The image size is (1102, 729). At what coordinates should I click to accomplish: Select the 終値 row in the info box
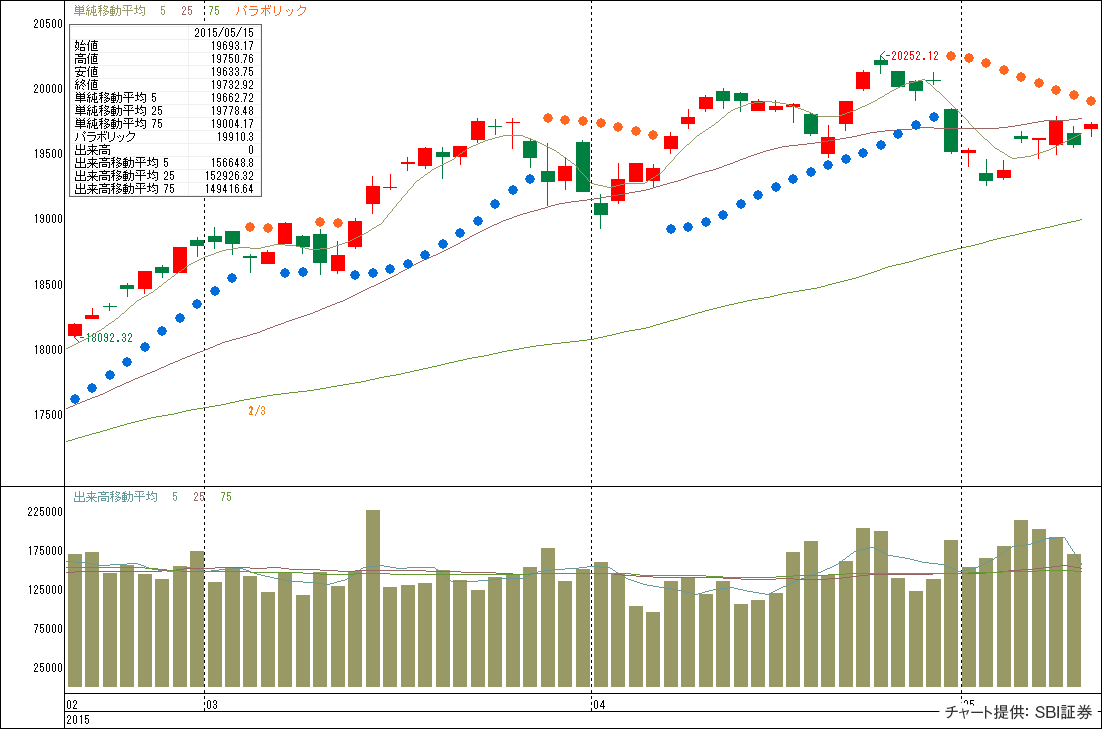tap(163, 85)
